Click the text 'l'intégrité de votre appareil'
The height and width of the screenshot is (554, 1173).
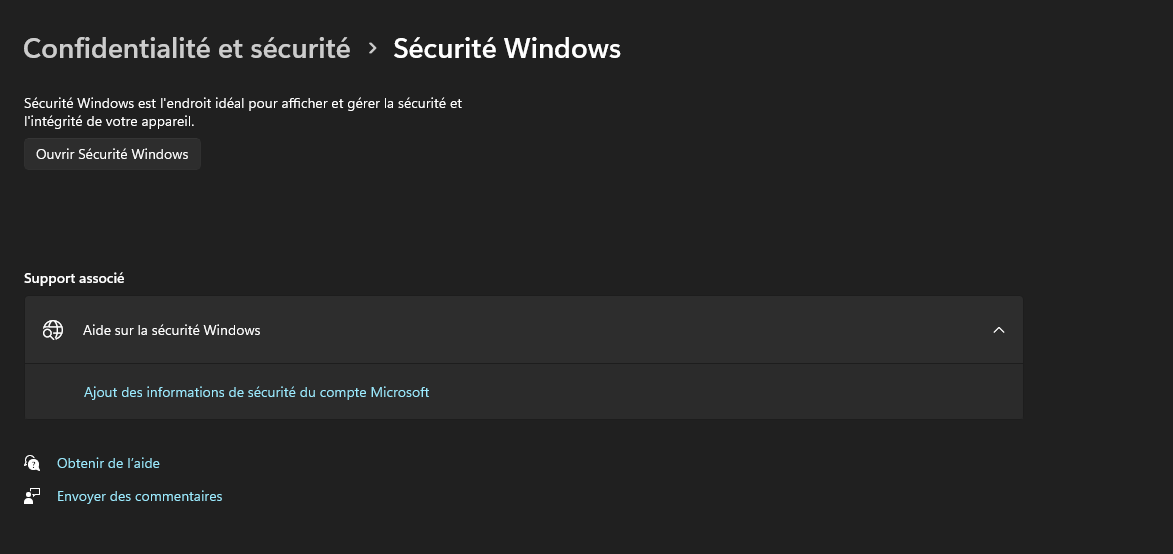(x=109, y=121)
